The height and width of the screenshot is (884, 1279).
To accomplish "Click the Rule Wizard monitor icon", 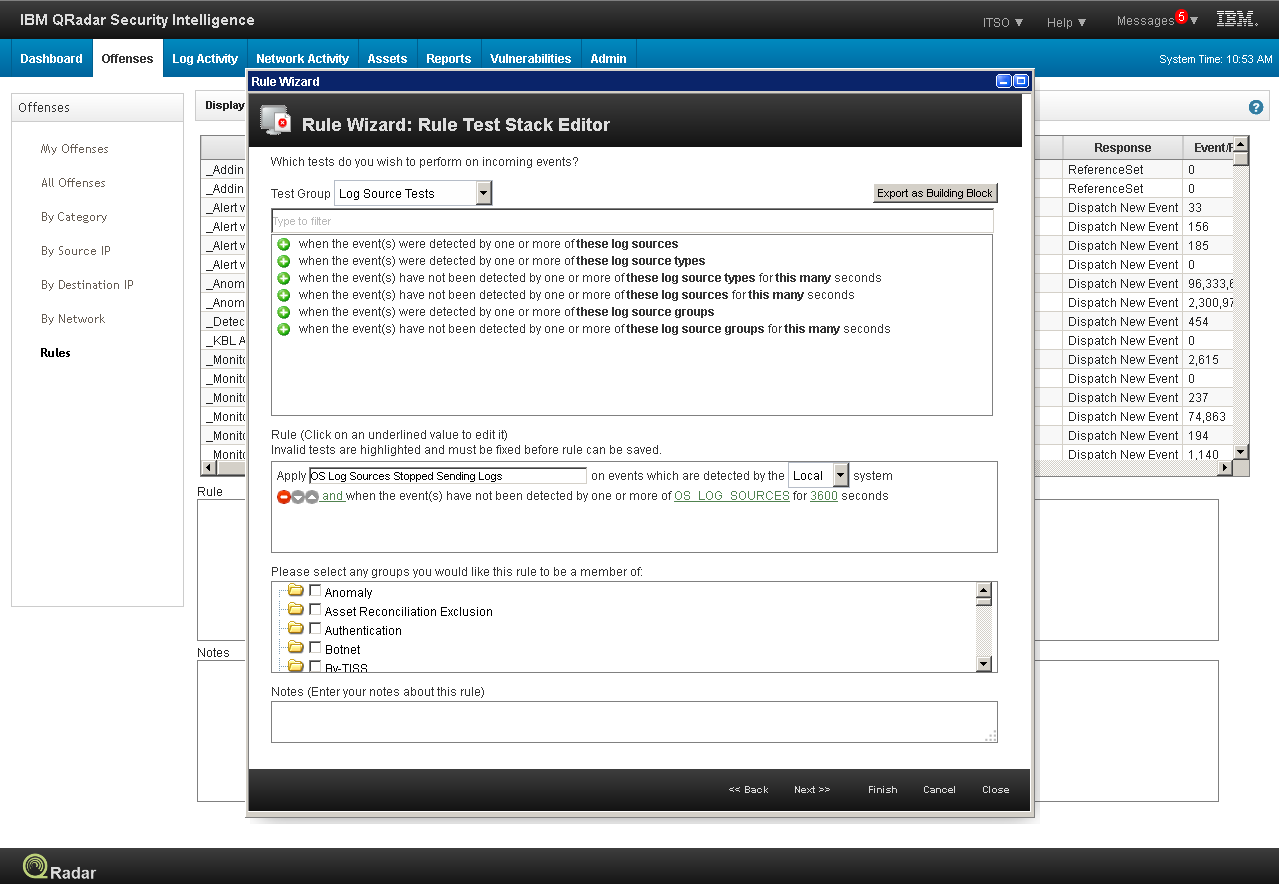I will click(275, 120).
